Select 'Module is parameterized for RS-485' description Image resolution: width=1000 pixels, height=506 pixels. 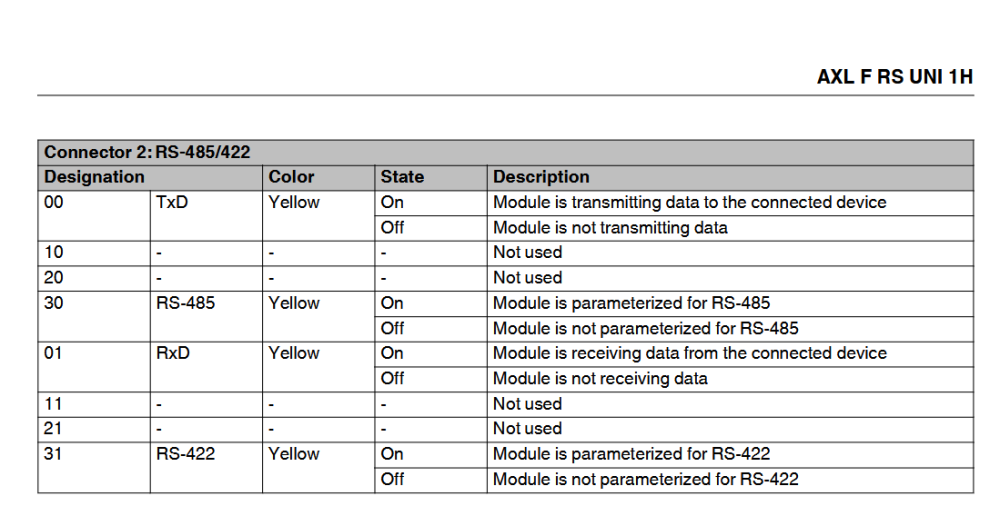[631, 303]
